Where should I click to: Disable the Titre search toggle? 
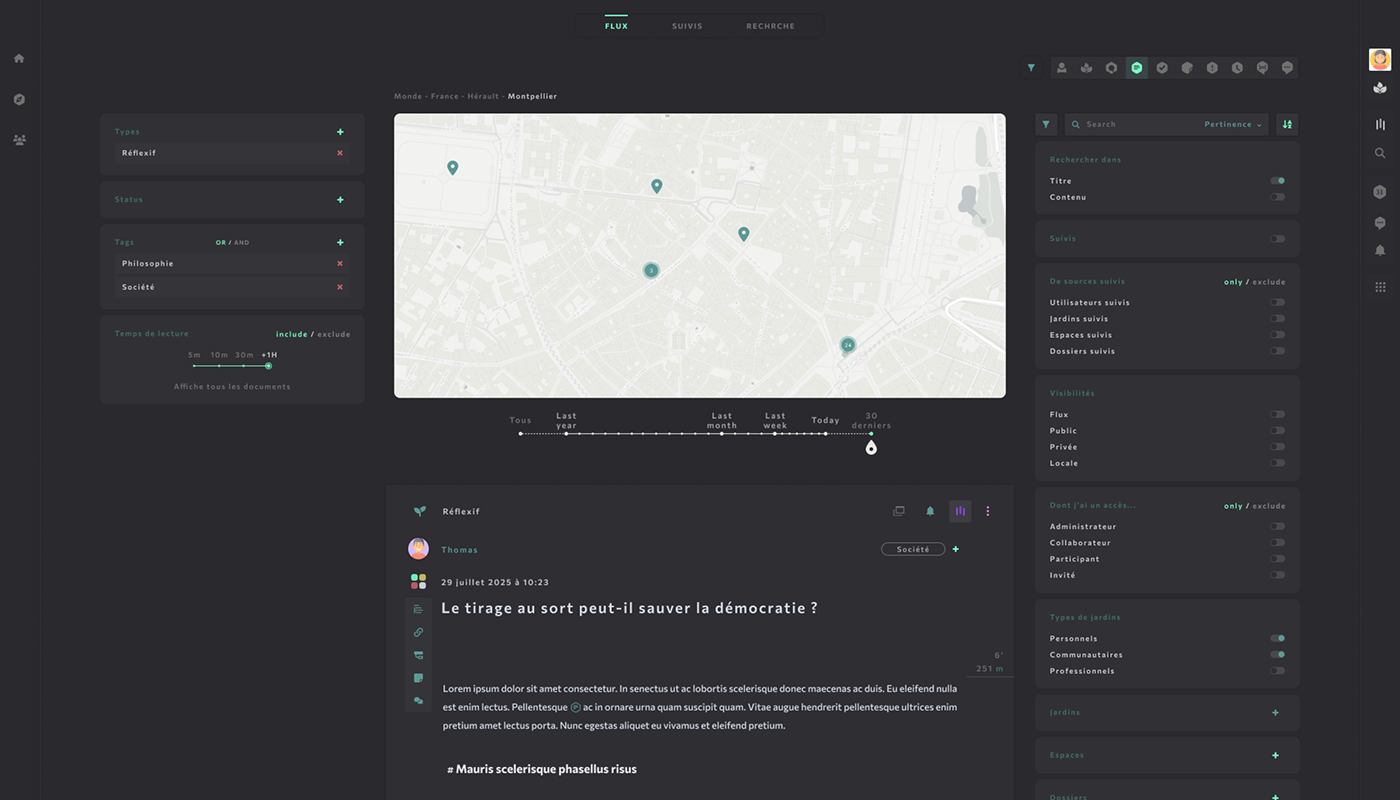click(x=1277, y=180)
